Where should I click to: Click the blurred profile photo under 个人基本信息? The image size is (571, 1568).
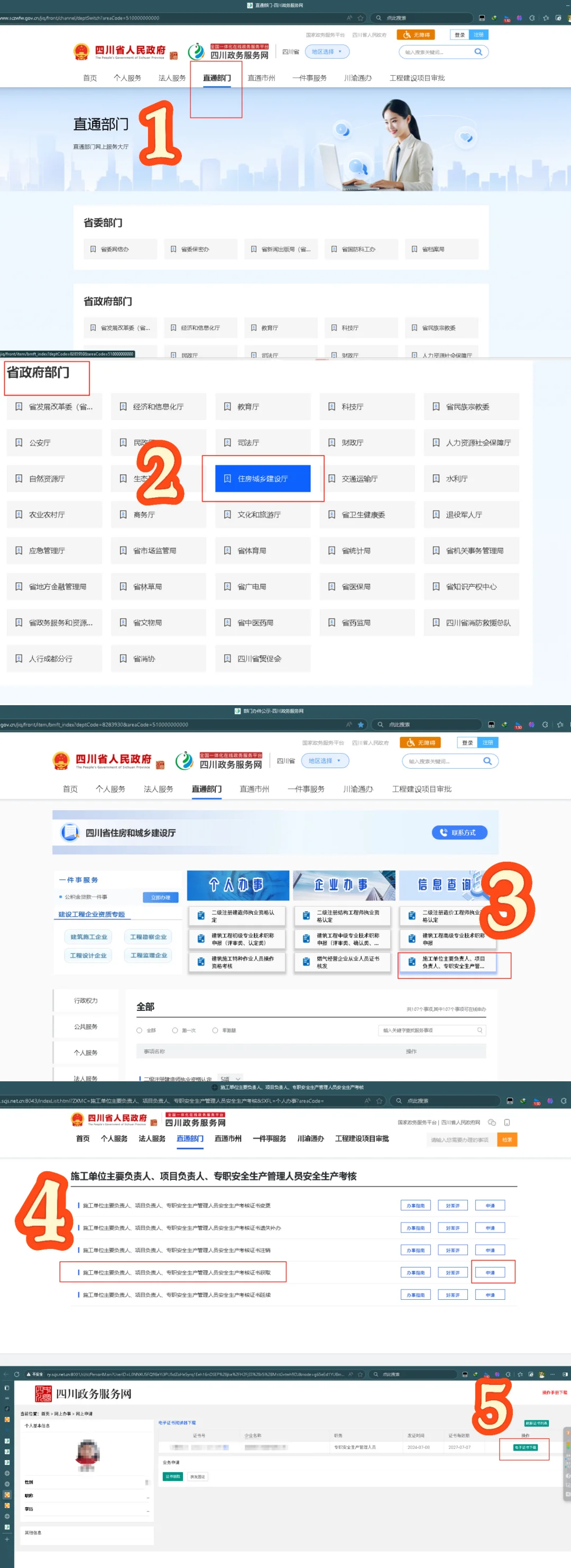coord(88,1455)
